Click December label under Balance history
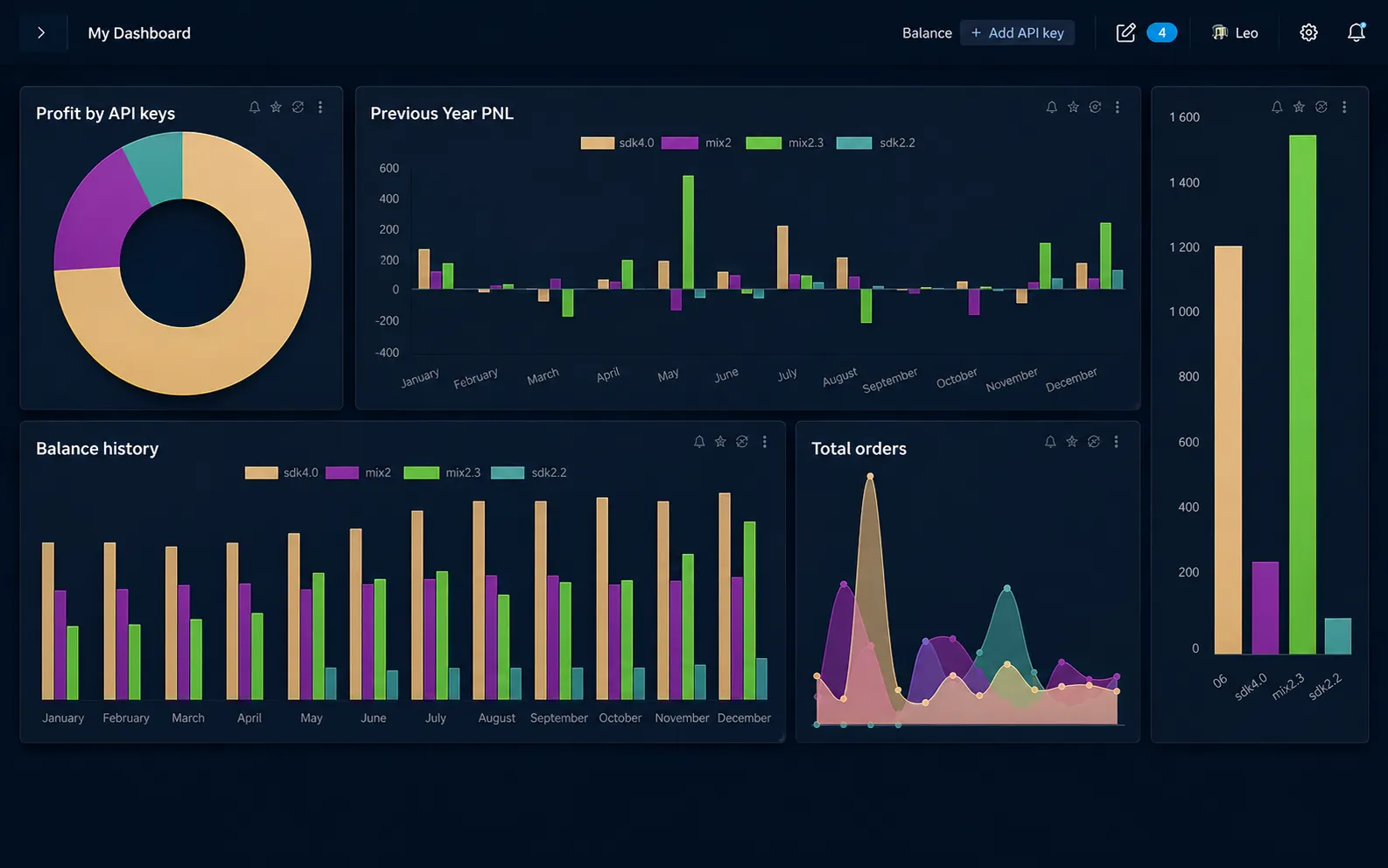Viewport: 1388px width, 868px height. coord(744,717)
